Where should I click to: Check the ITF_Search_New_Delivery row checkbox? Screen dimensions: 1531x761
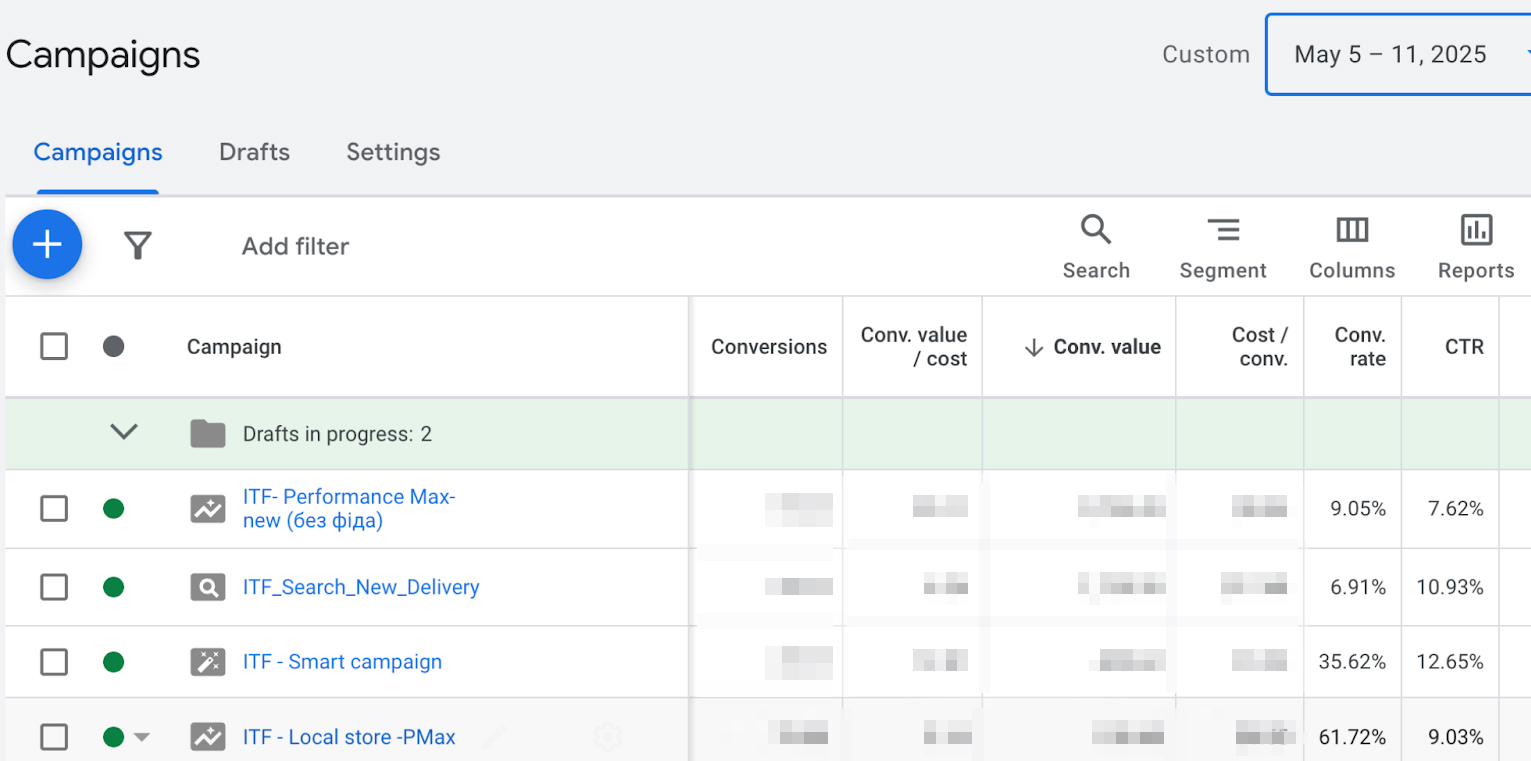[54, 587]
